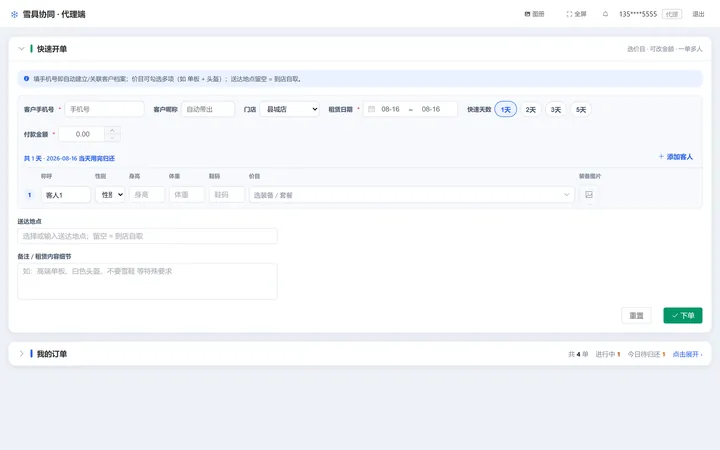
Task: Click the 今日待归还 1 status text
Action: [x=647, y=354]
